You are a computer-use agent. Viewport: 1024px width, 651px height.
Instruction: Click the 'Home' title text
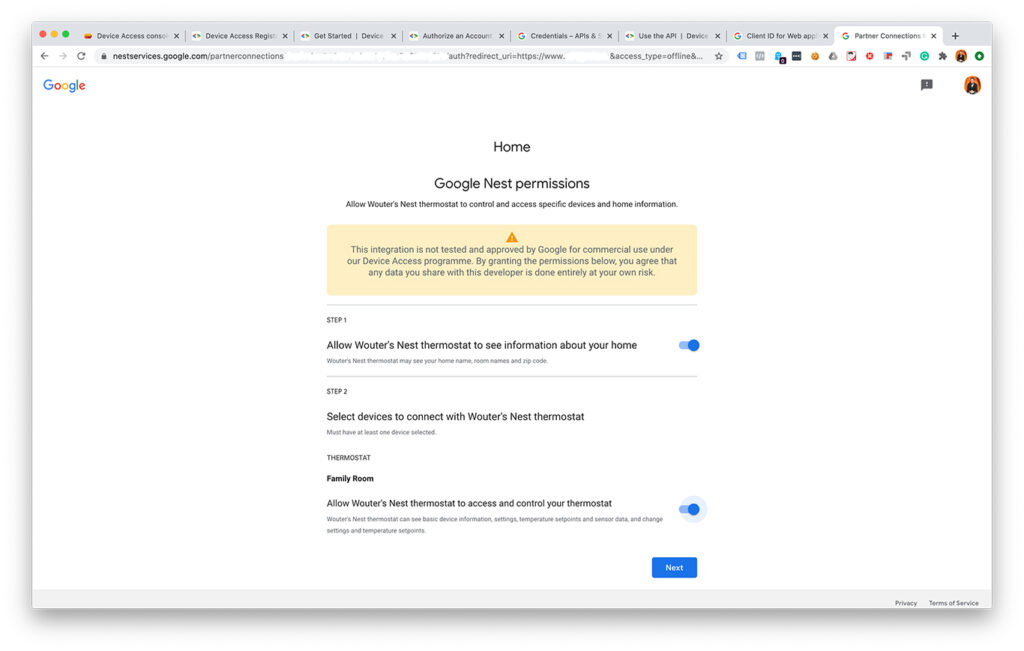click(512, 147)
